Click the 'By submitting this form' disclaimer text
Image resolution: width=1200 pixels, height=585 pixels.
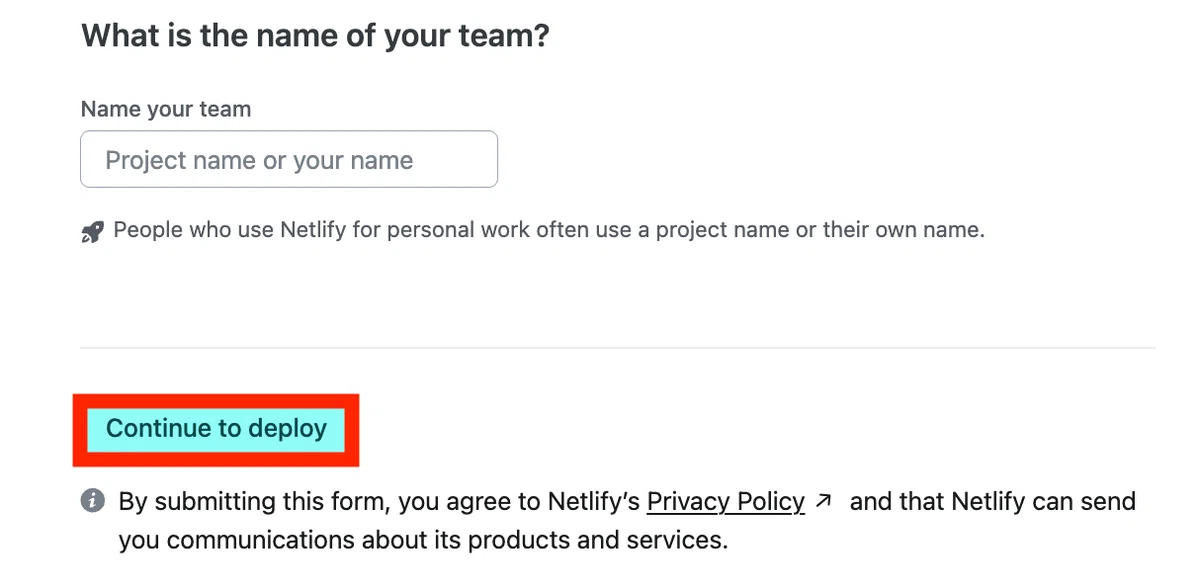[627, 520]
